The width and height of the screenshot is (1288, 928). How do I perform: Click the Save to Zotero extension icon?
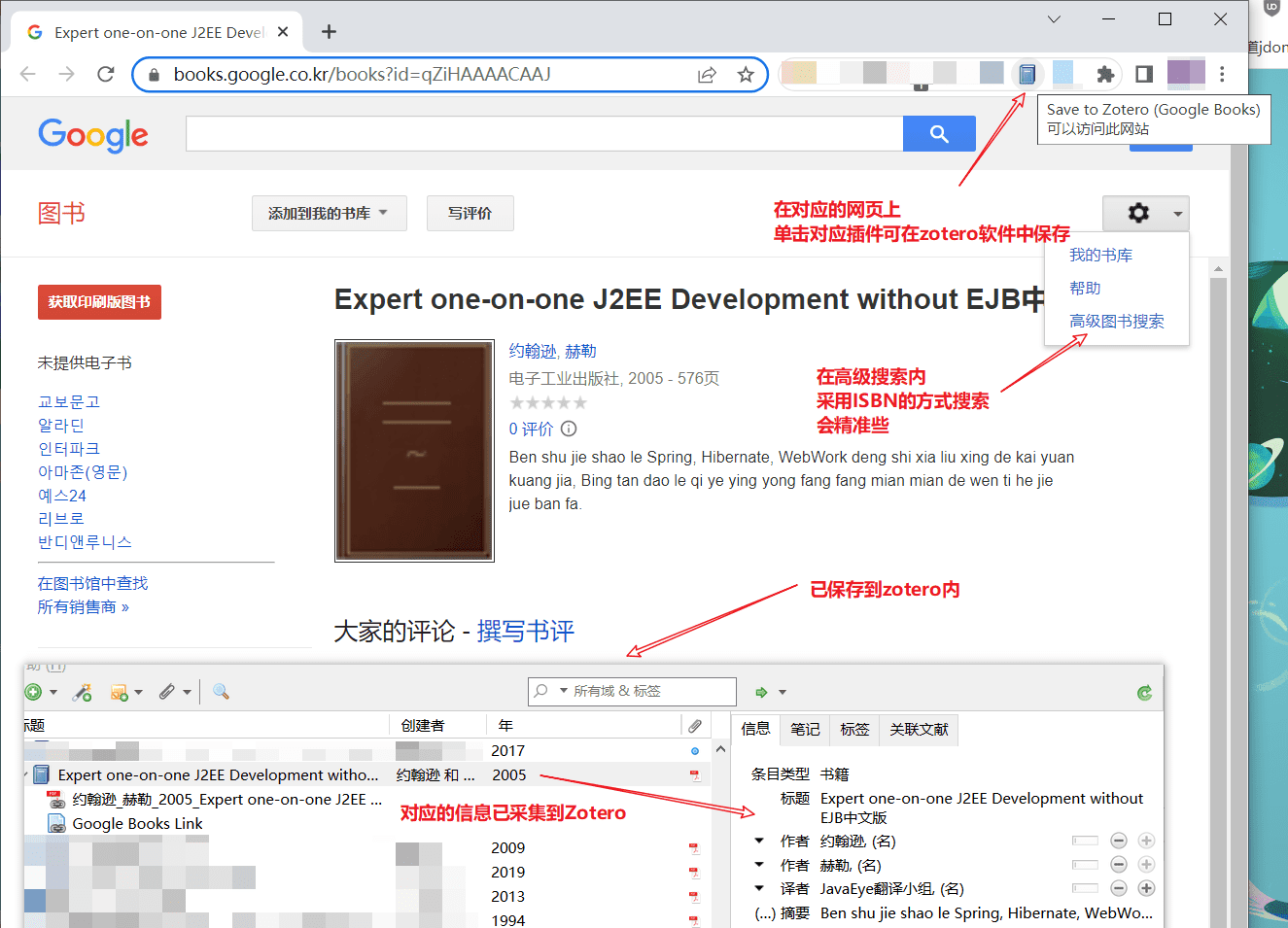coord(1027,74)
